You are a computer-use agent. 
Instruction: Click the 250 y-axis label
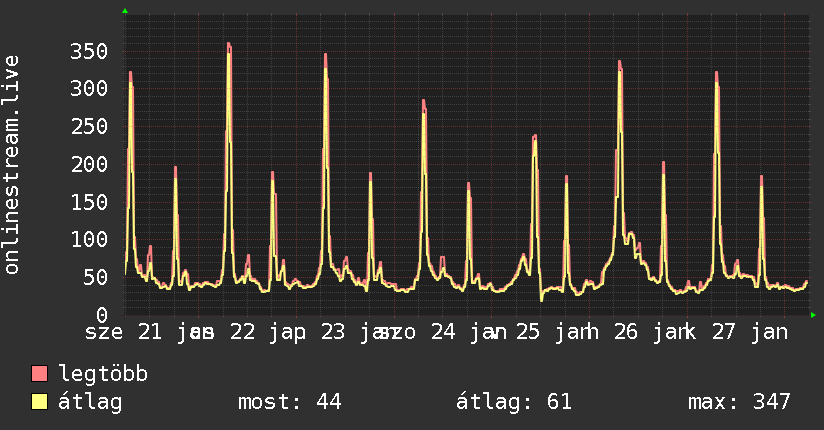pos(89,126)
